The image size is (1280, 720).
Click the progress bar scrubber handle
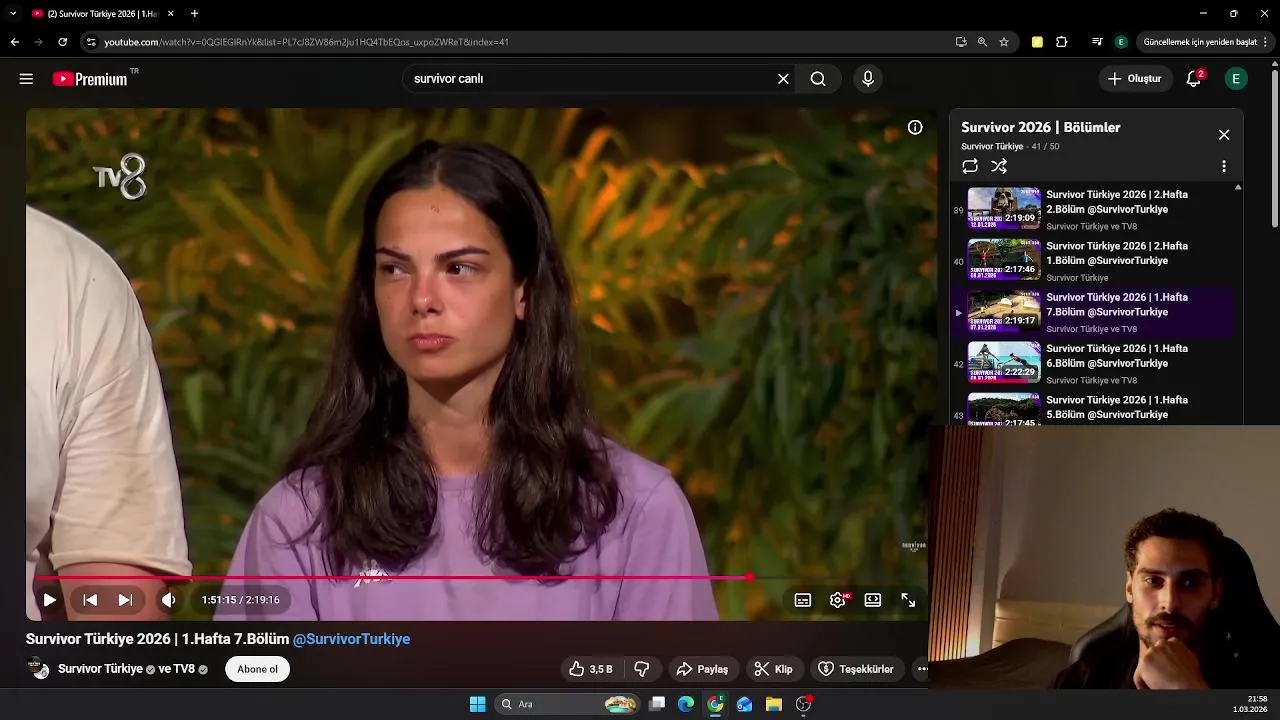coord(749,578)
